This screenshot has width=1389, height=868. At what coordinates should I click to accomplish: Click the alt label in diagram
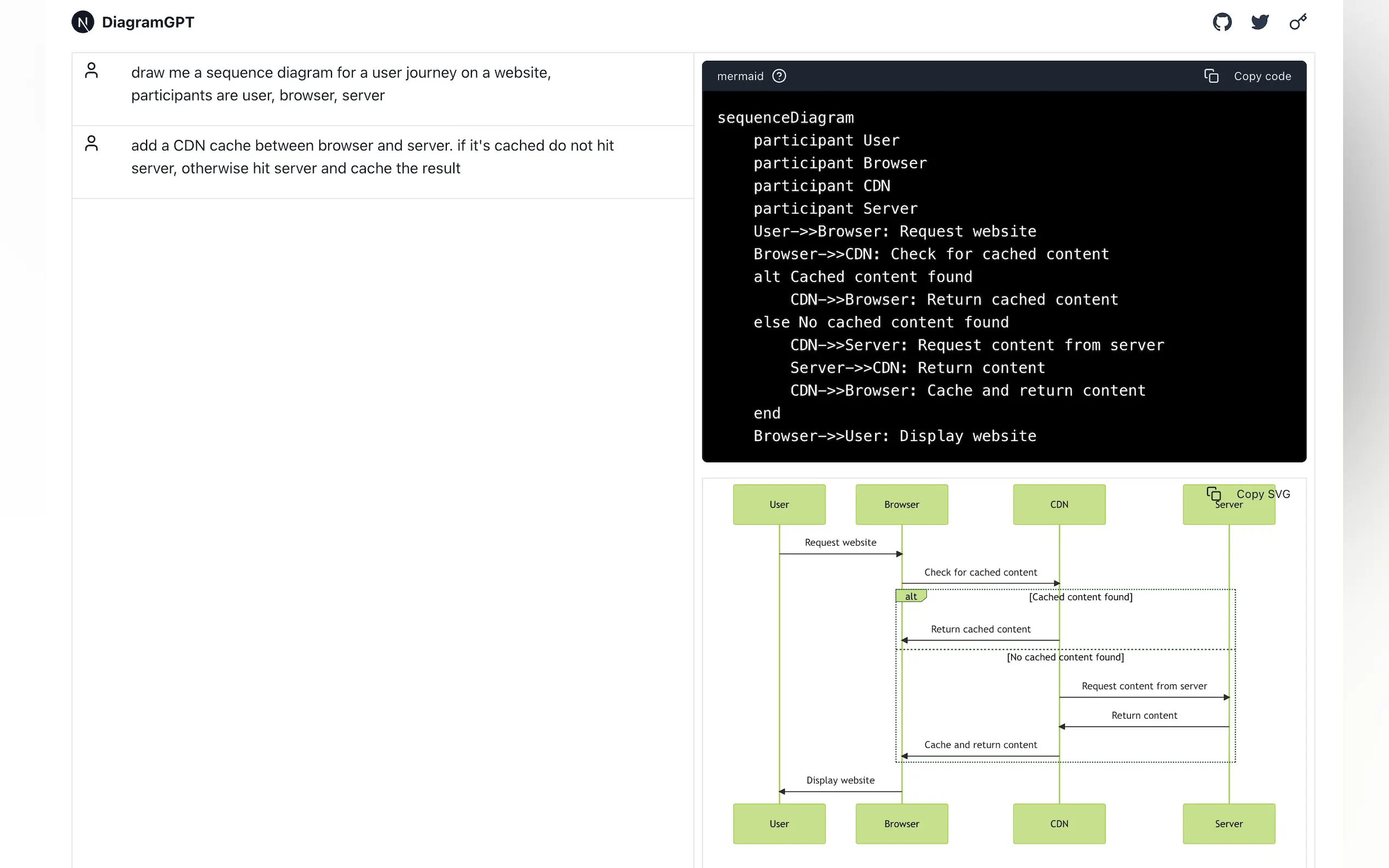910,596
